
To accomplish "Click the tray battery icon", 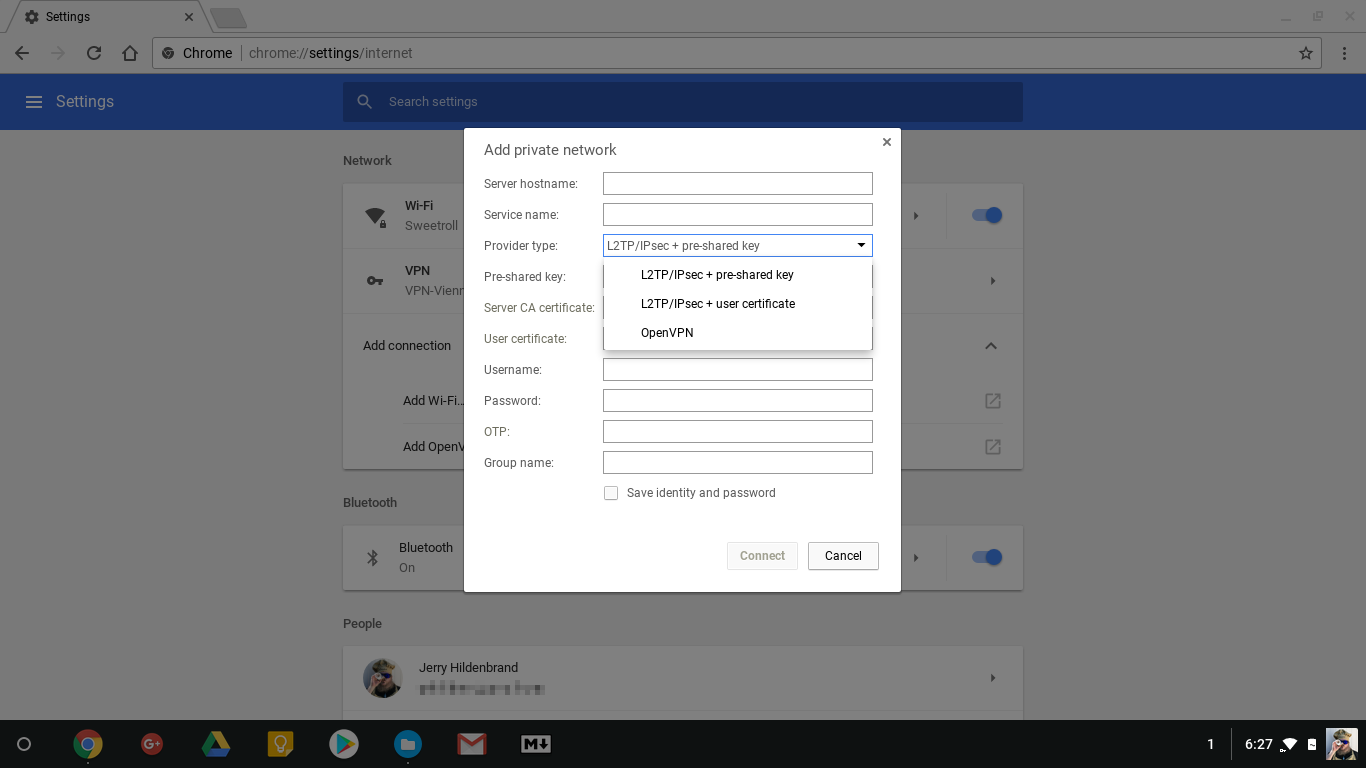I will pos(1312,744).
